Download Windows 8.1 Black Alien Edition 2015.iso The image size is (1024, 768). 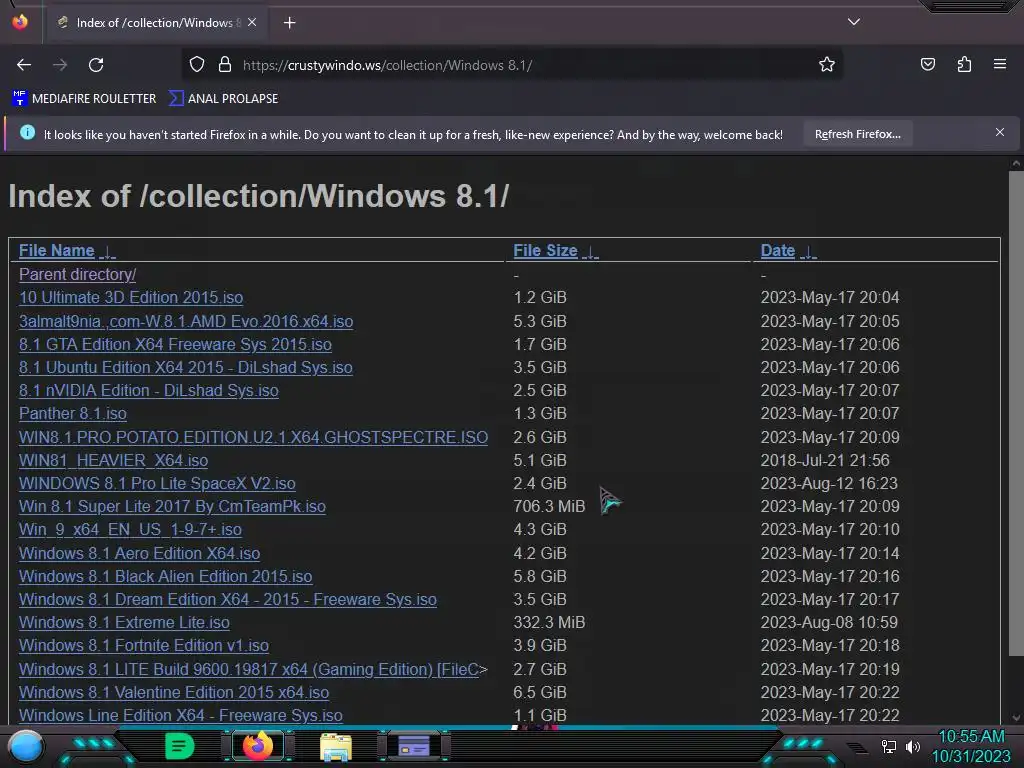pyautogui.click(x=165, y=576)
